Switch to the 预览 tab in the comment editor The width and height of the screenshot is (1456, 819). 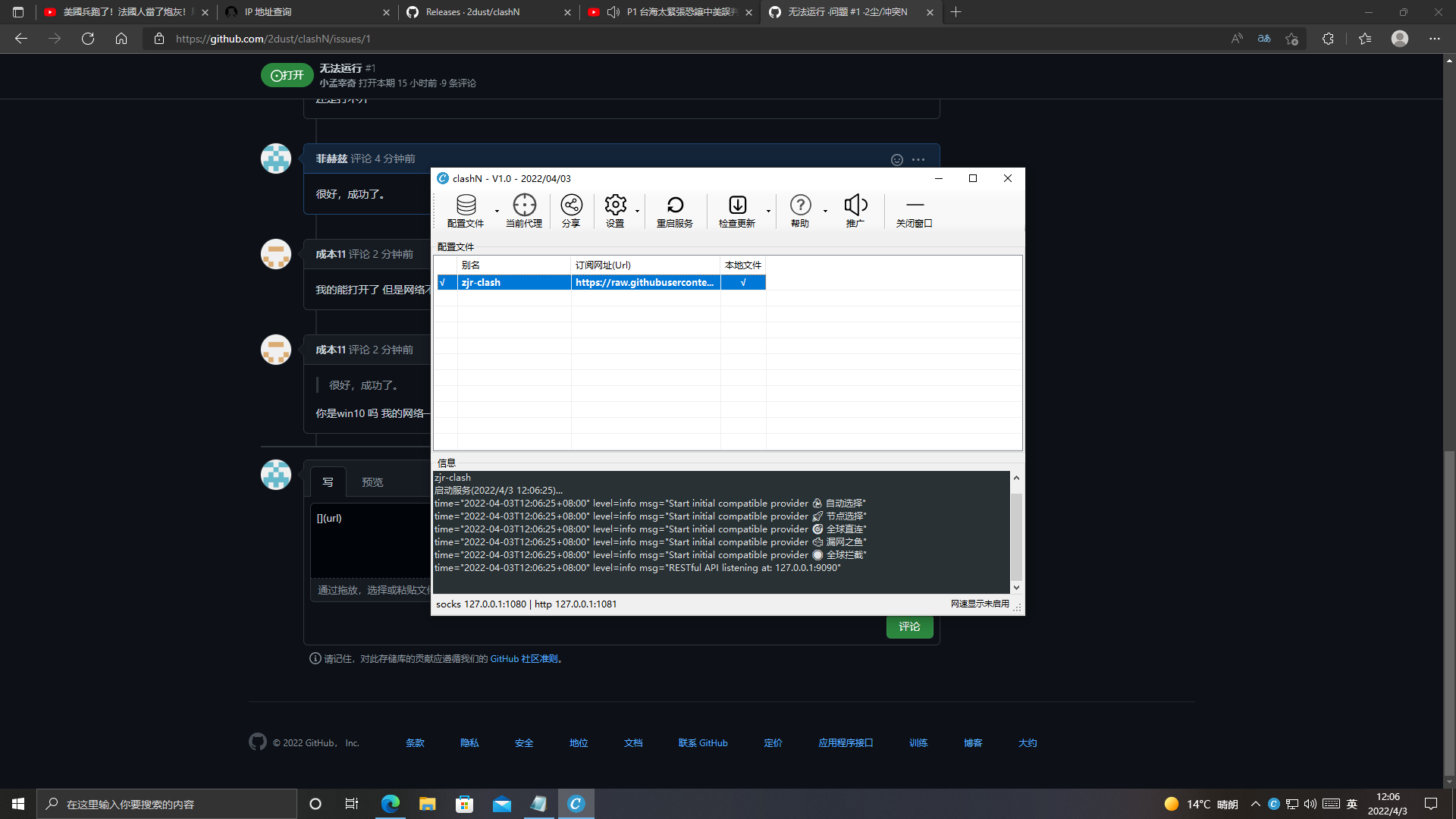(x=372, y=481)
